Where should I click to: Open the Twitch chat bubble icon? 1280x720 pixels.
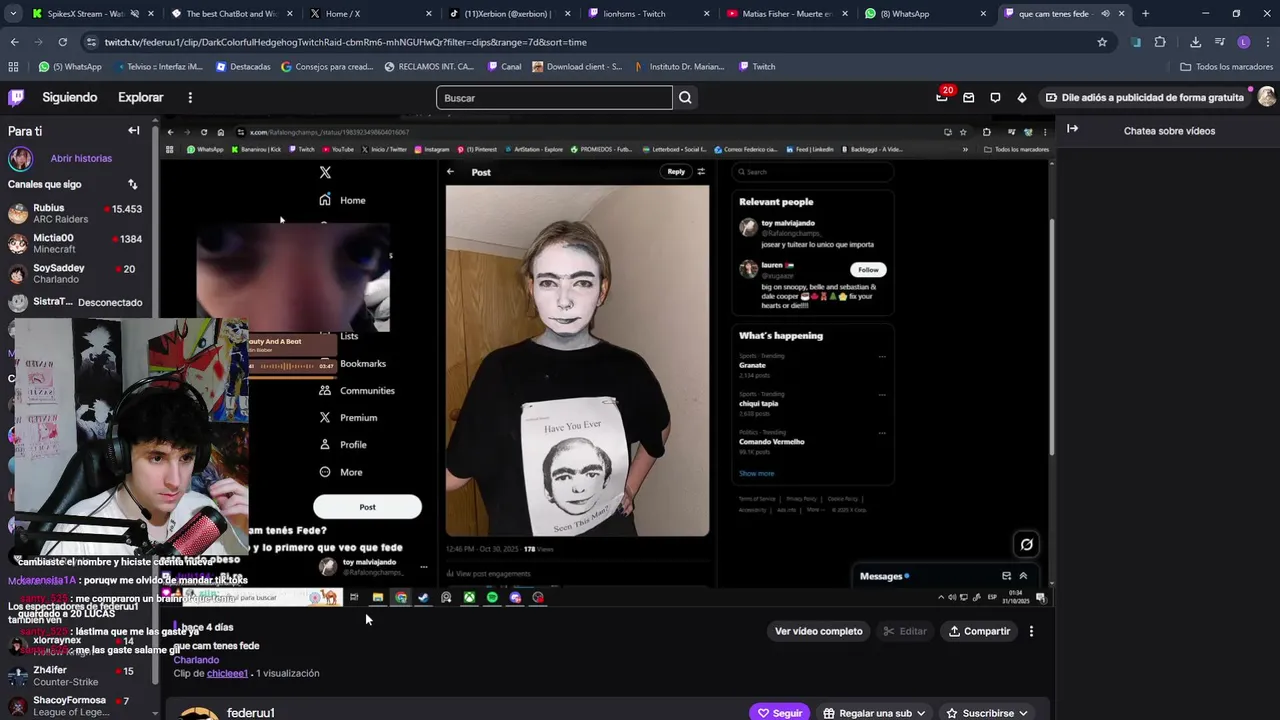[x=995, y=97]
